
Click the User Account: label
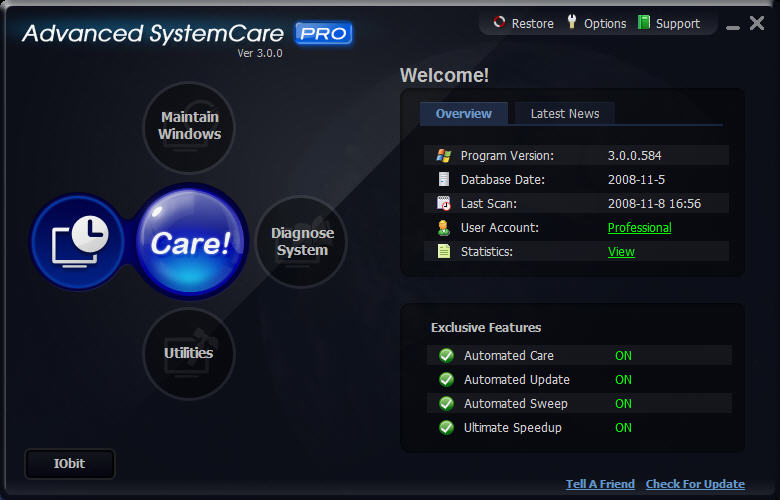tap(499, 228)
